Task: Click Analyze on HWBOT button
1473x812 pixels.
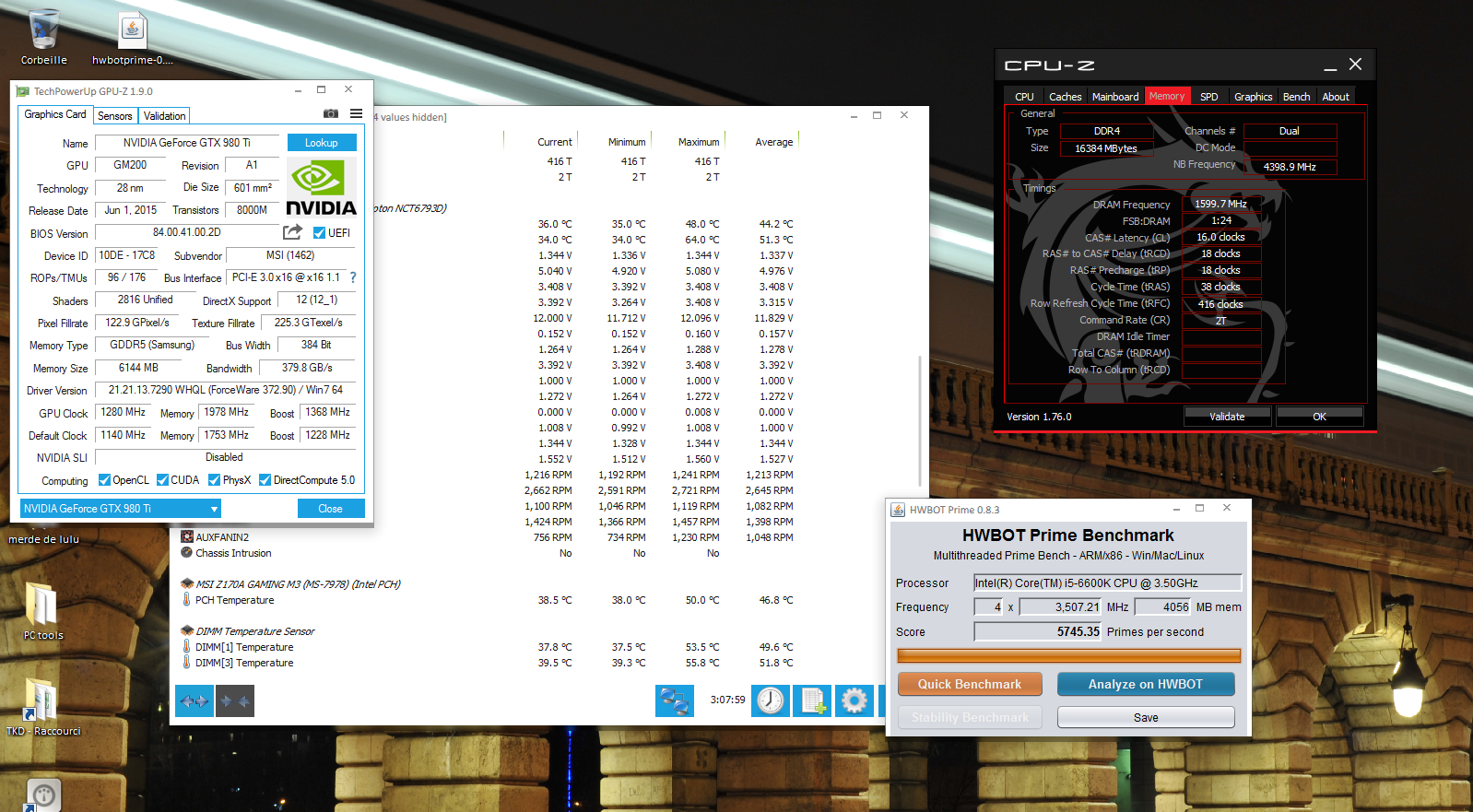Action: pyautogui.click(x=1146, y=684)
